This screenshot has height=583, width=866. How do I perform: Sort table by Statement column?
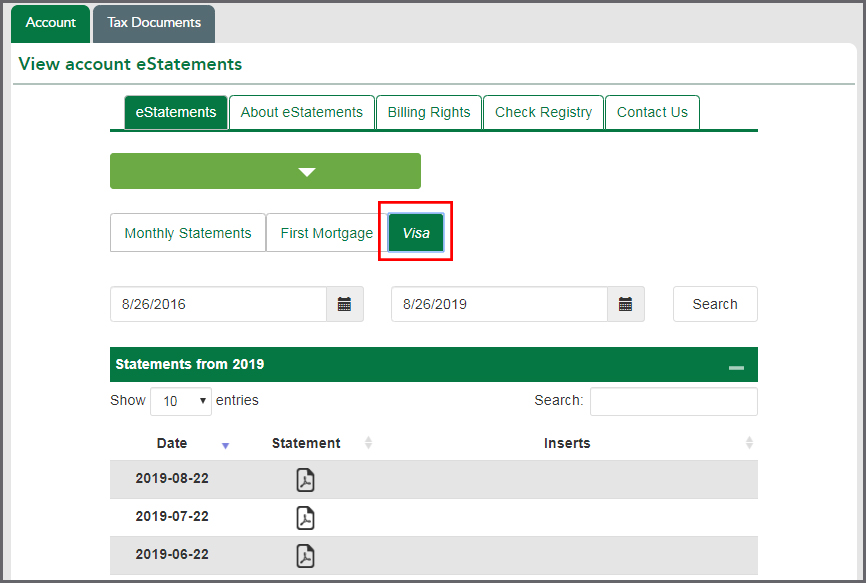(306, 443)
